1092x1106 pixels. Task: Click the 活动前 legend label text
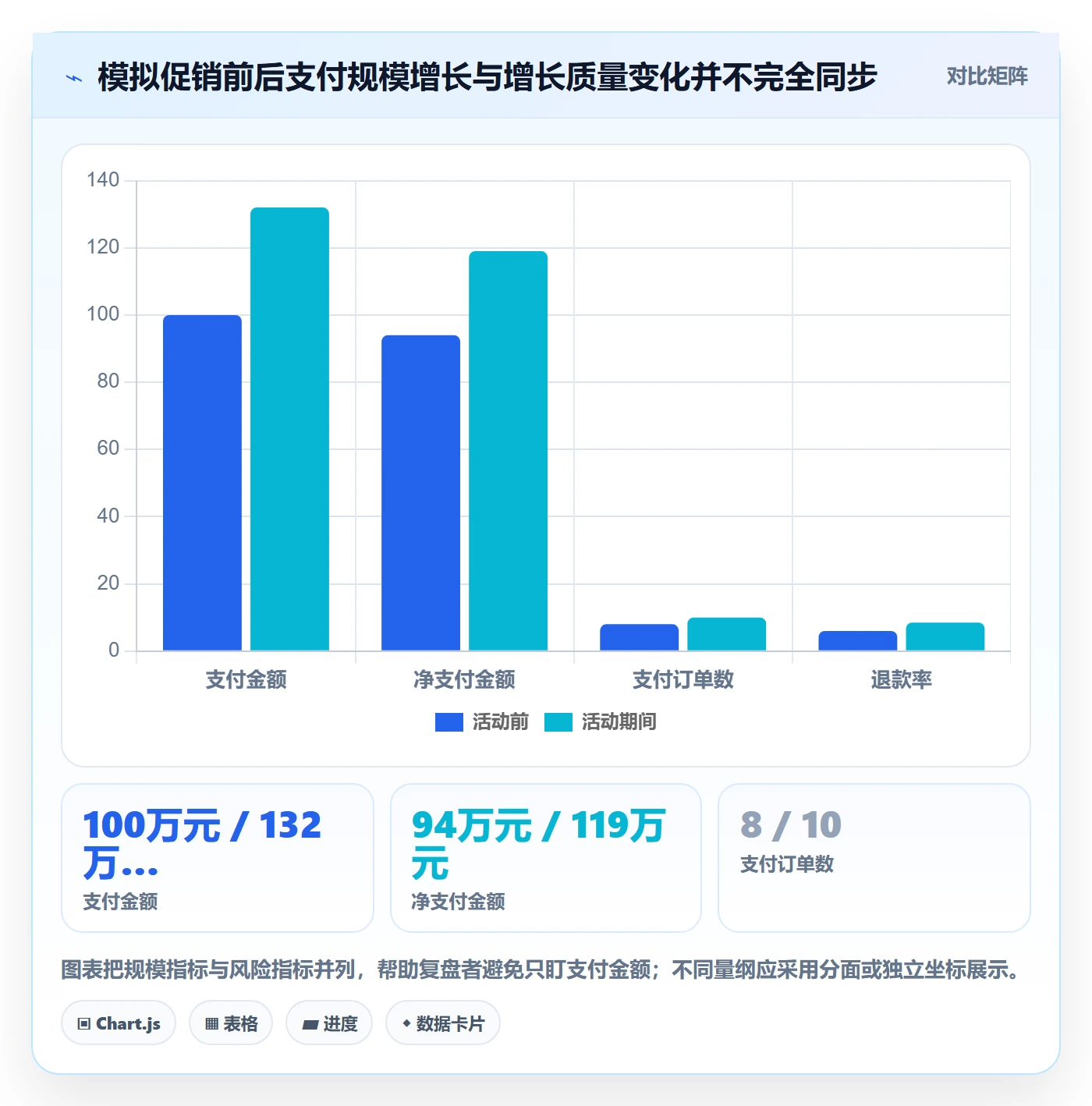click(x=501, y=722)
